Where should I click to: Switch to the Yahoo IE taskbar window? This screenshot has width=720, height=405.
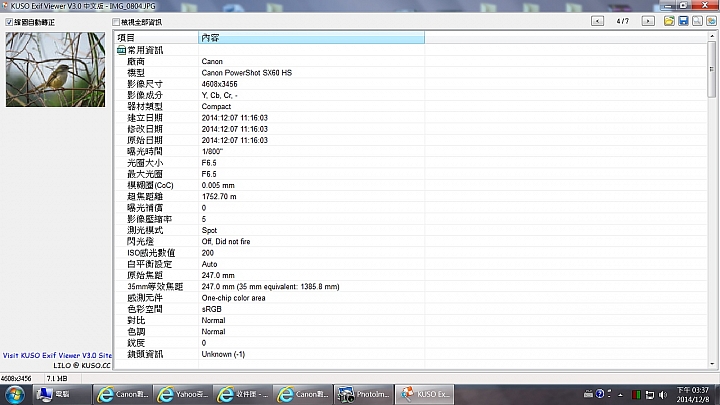183,394
